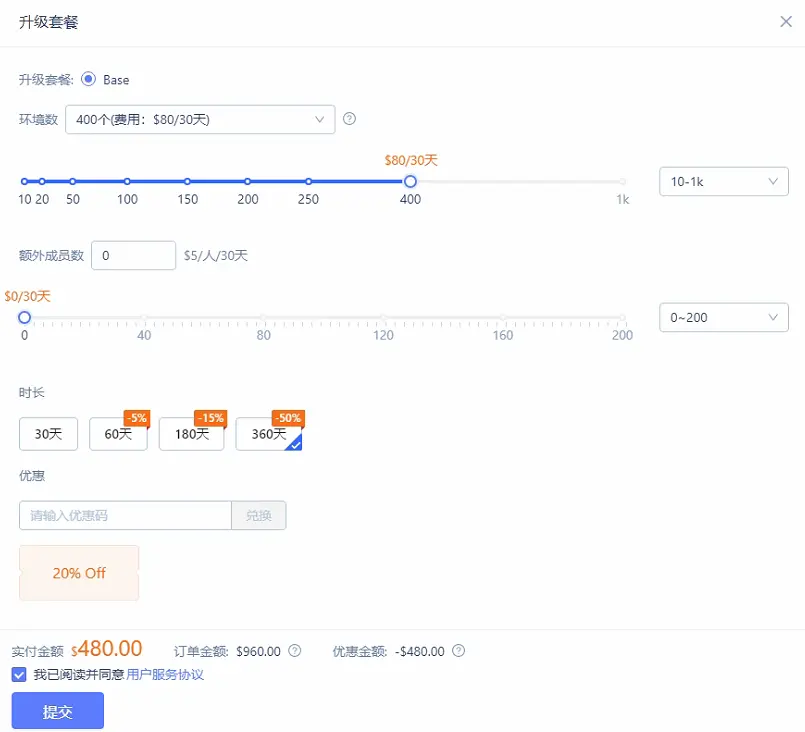The height and width of the screenshot is (732, 805).
Task: Select the 20% Off coupon card
Action: click(79, 572)
